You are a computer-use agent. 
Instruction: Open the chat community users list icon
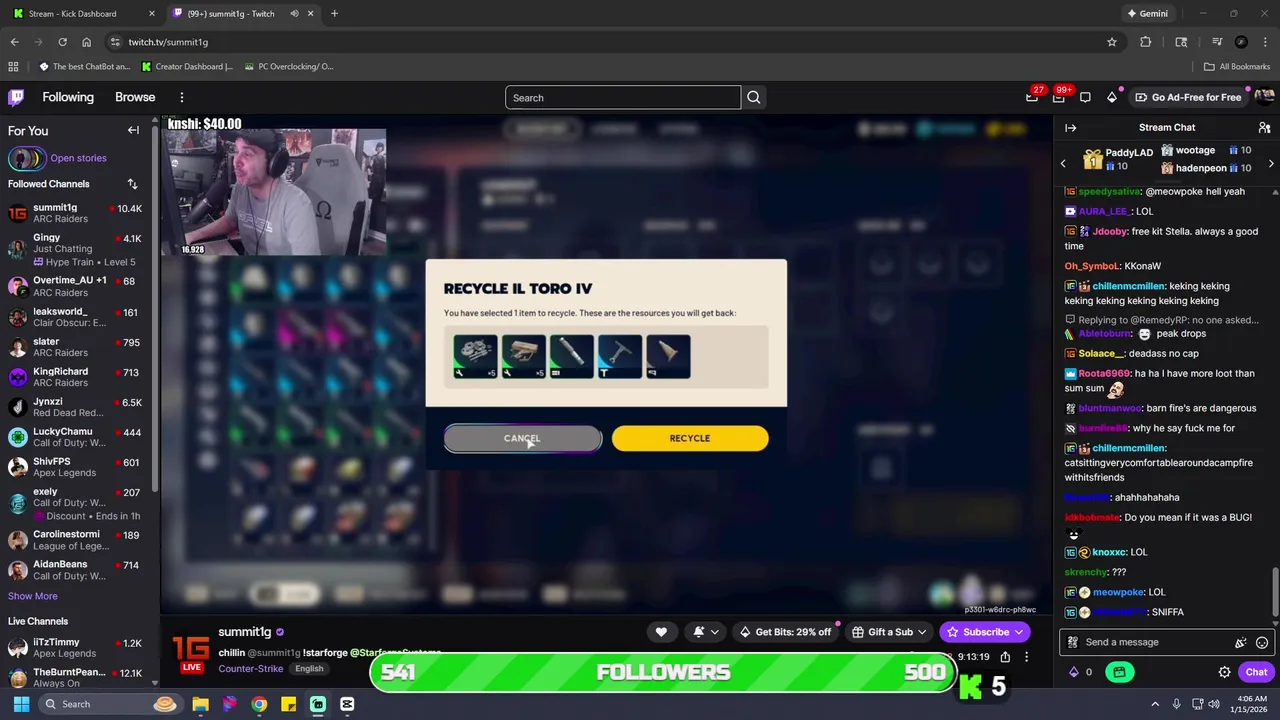[1264, 128]
